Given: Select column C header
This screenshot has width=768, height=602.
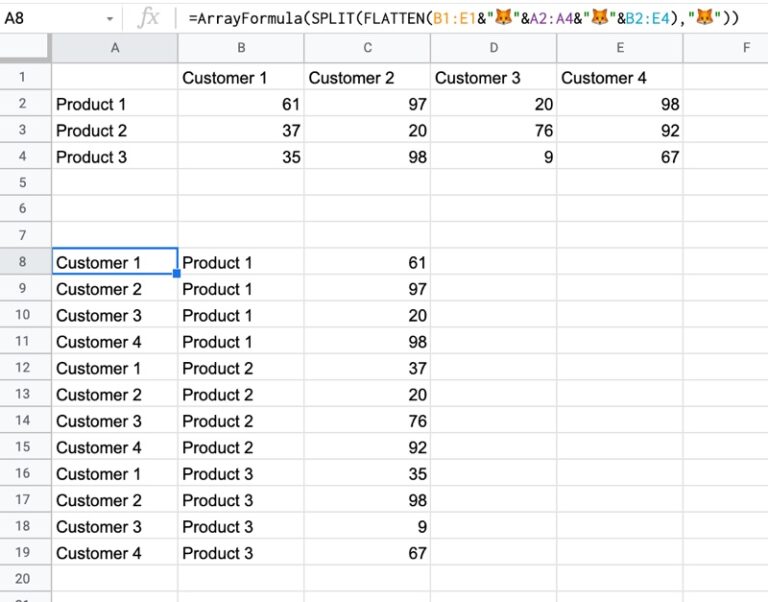Looking at the screenshot, I should pos(367,47).
